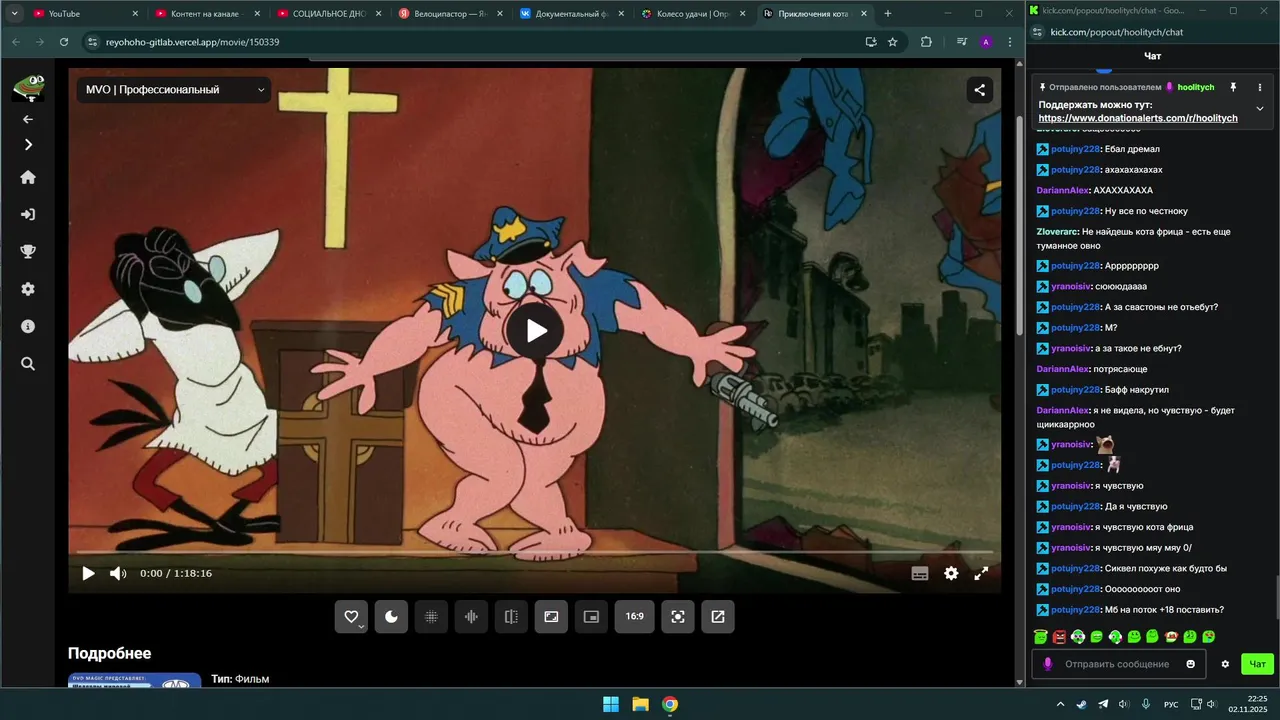
Task: Switch to the Велоципастор Яндекс tab
Action: pos(451,14)
